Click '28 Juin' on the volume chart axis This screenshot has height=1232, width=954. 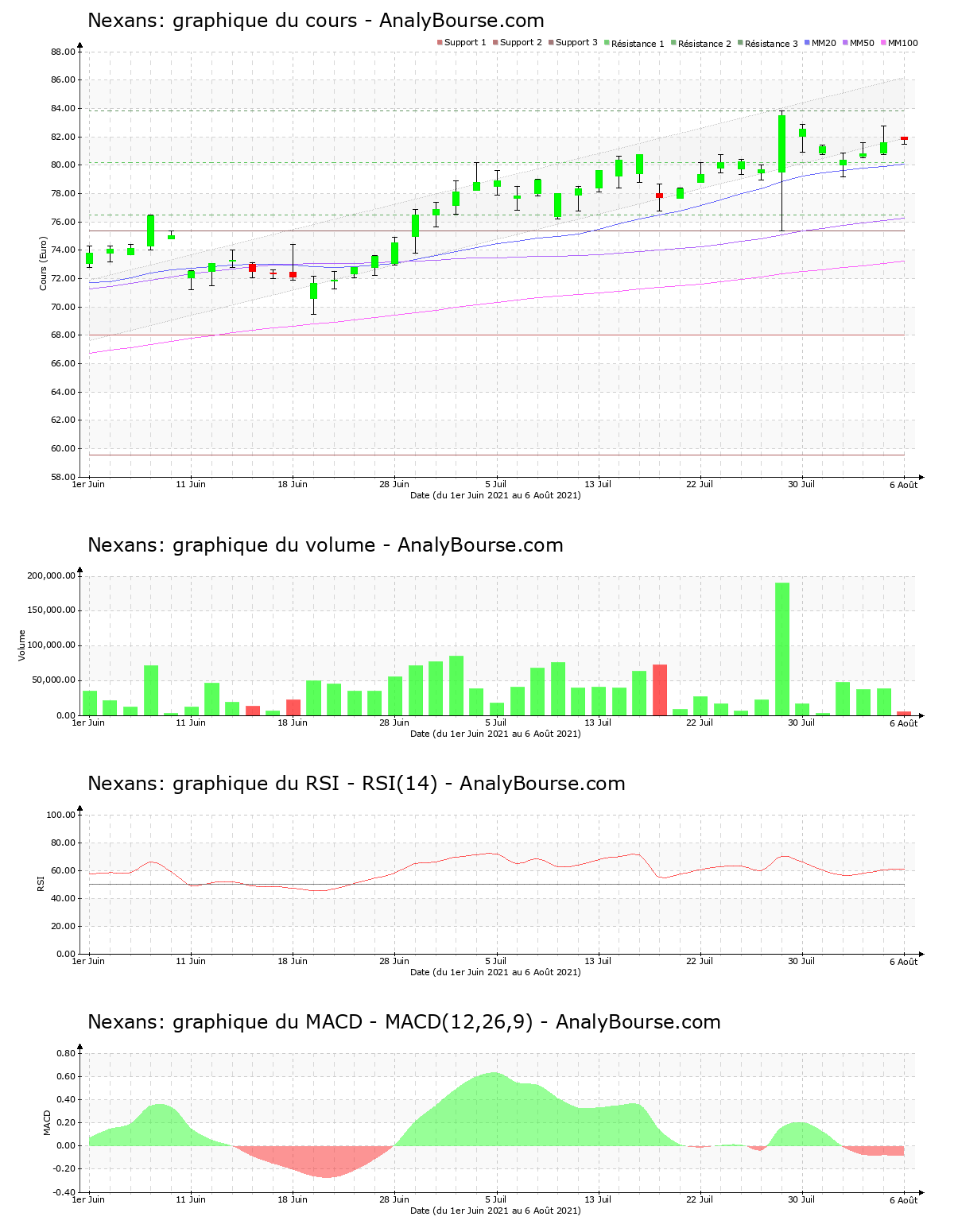[x=394, y=723]
